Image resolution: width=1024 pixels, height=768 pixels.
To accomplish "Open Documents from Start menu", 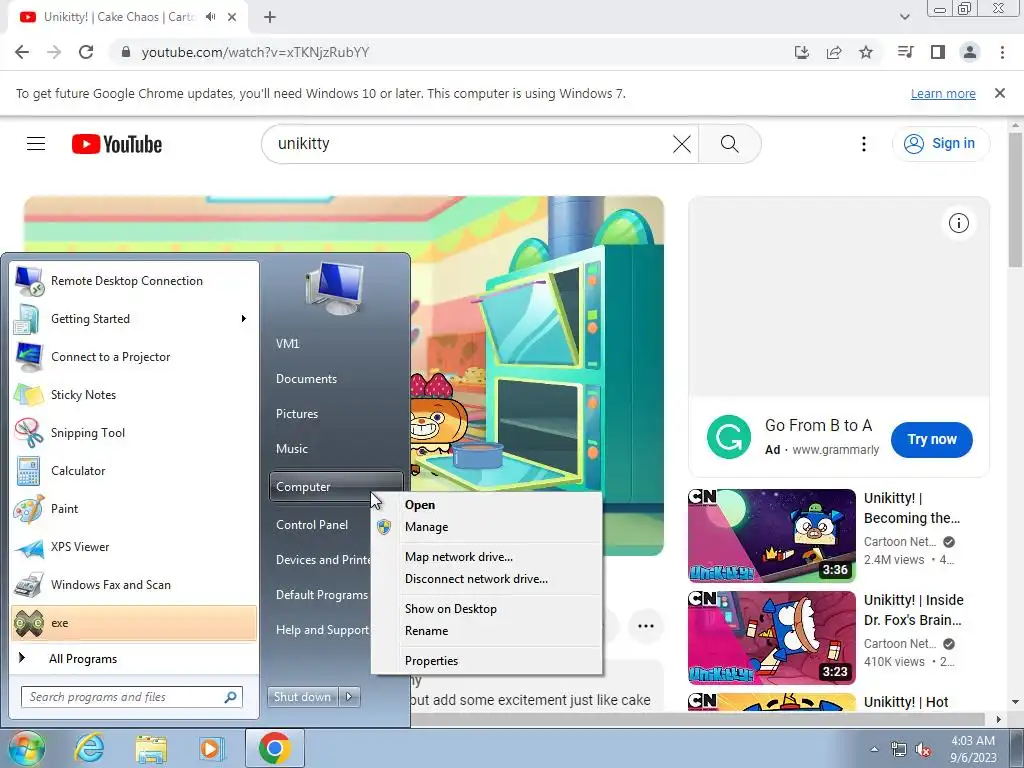I will [x=336, y=379].
